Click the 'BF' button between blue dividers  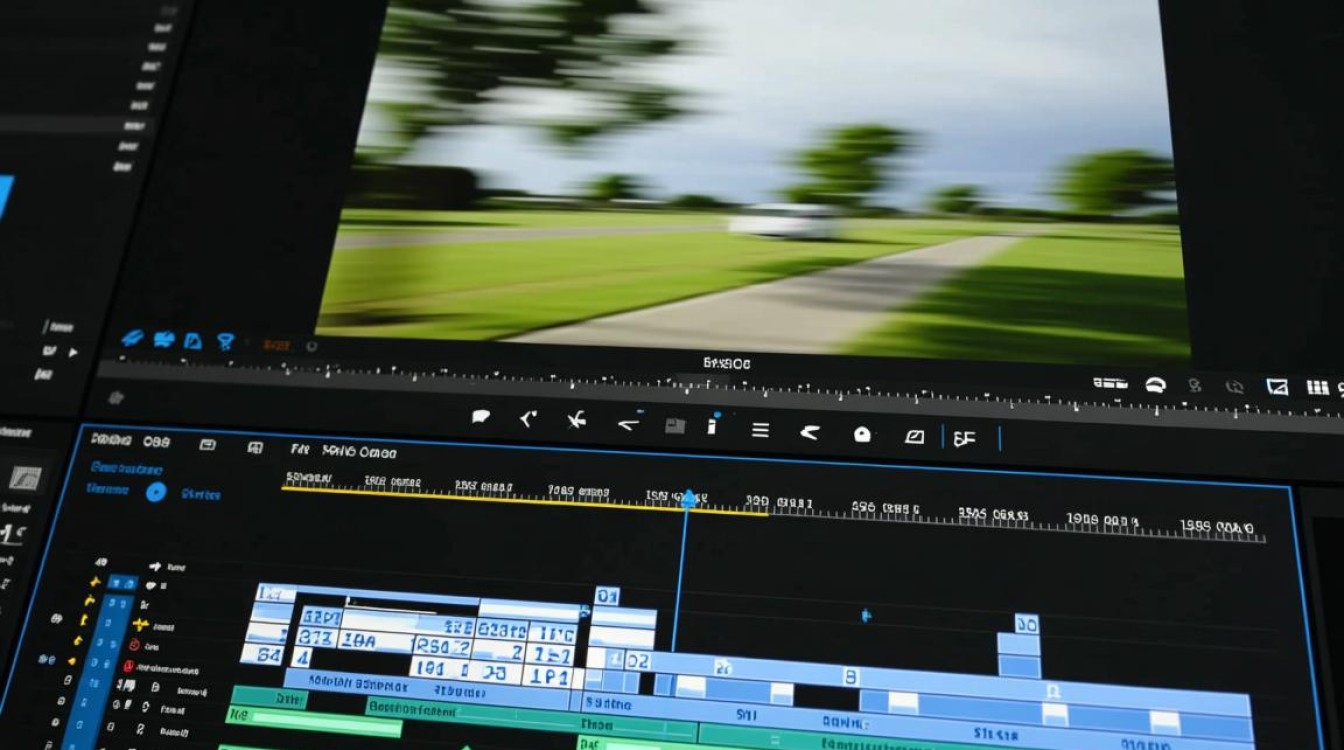point(964,438)
